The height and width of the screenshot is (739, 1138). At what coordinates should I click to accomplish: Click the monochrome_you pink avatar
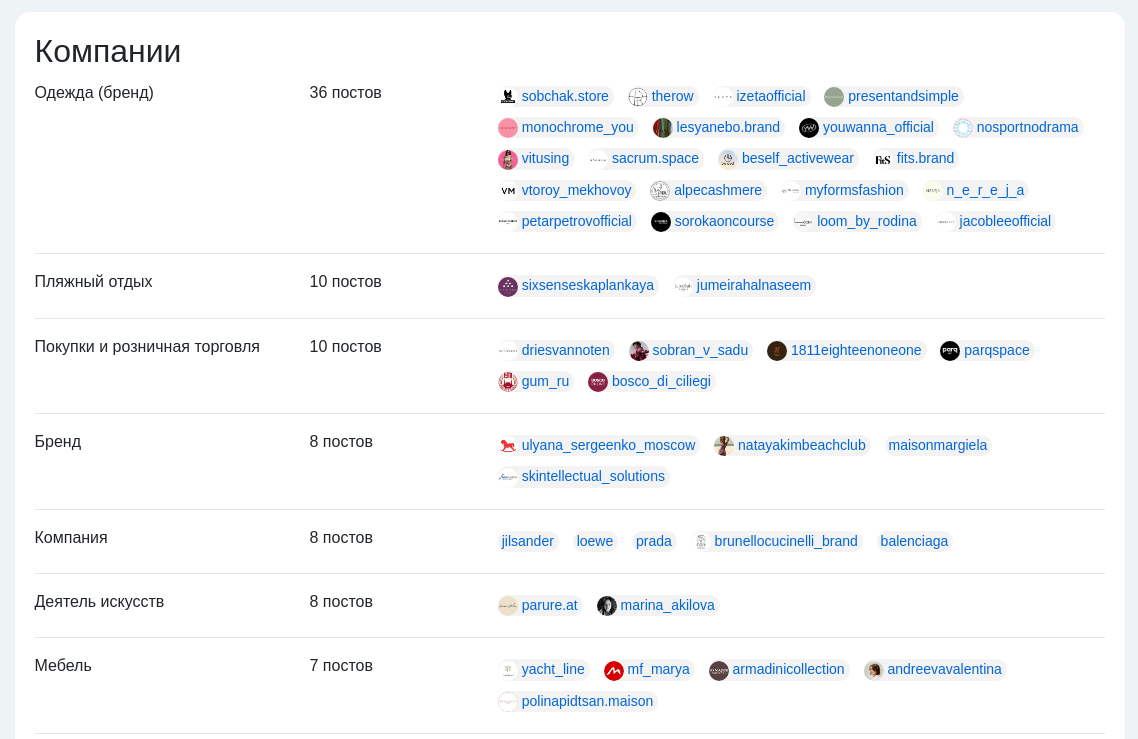[x=508, y=128]
